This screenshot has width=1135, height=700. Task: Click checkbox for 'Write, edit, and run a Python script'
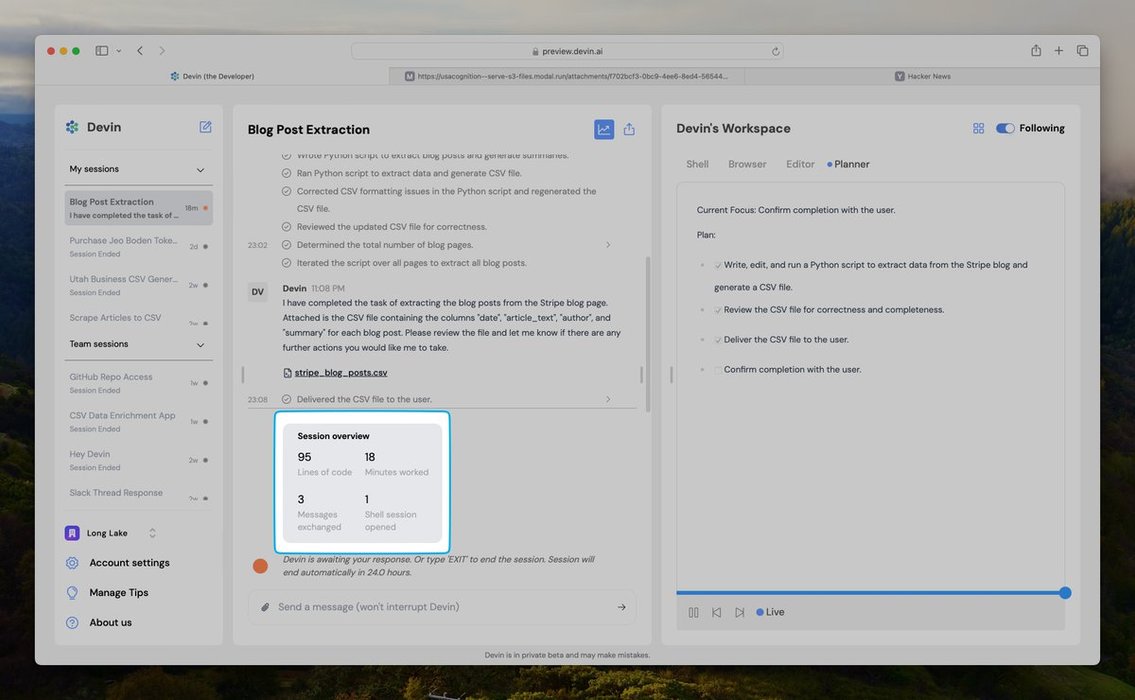[718, 266]
